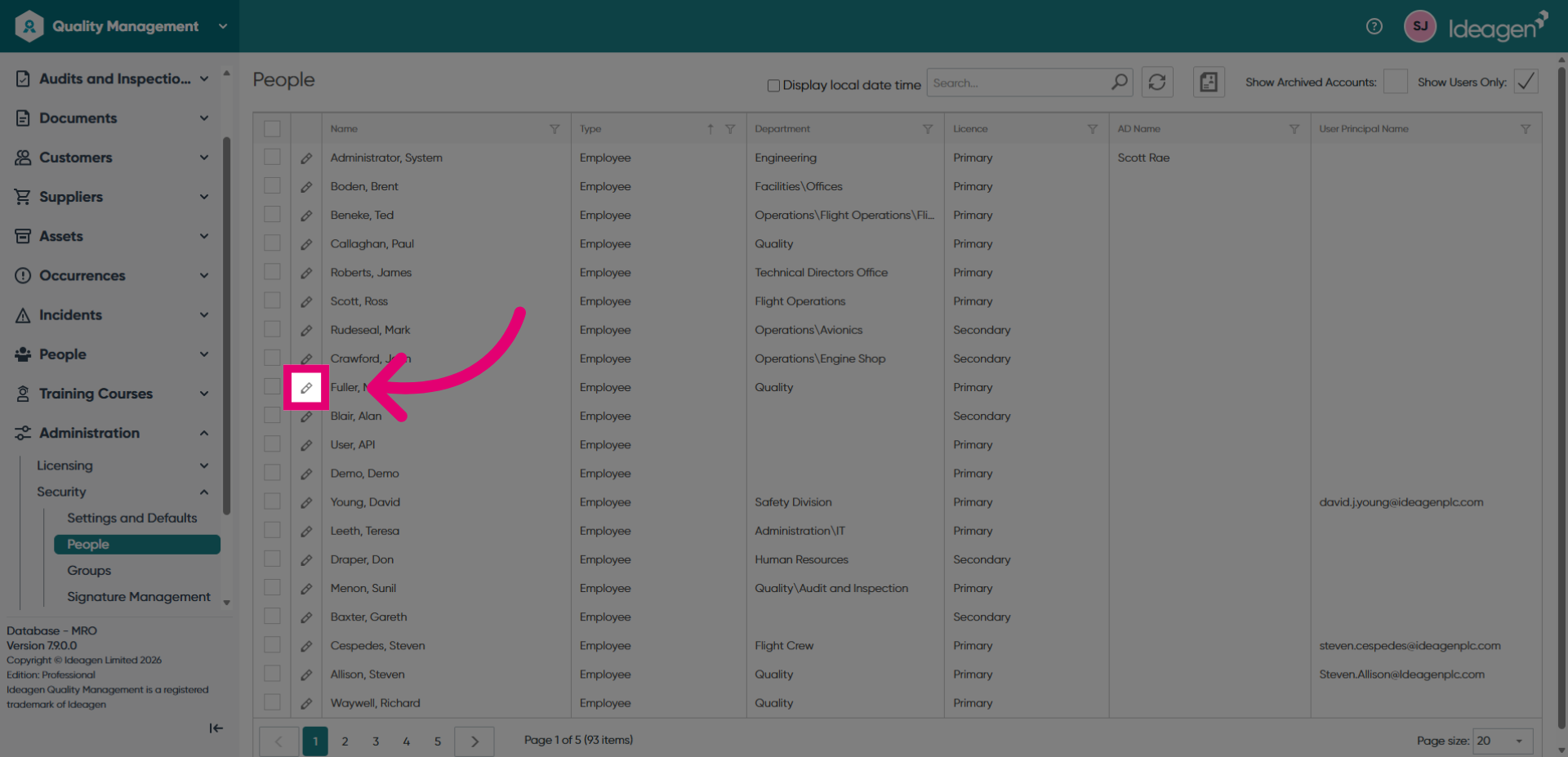Filter the Name column
1568x757 pixels.
555,129
